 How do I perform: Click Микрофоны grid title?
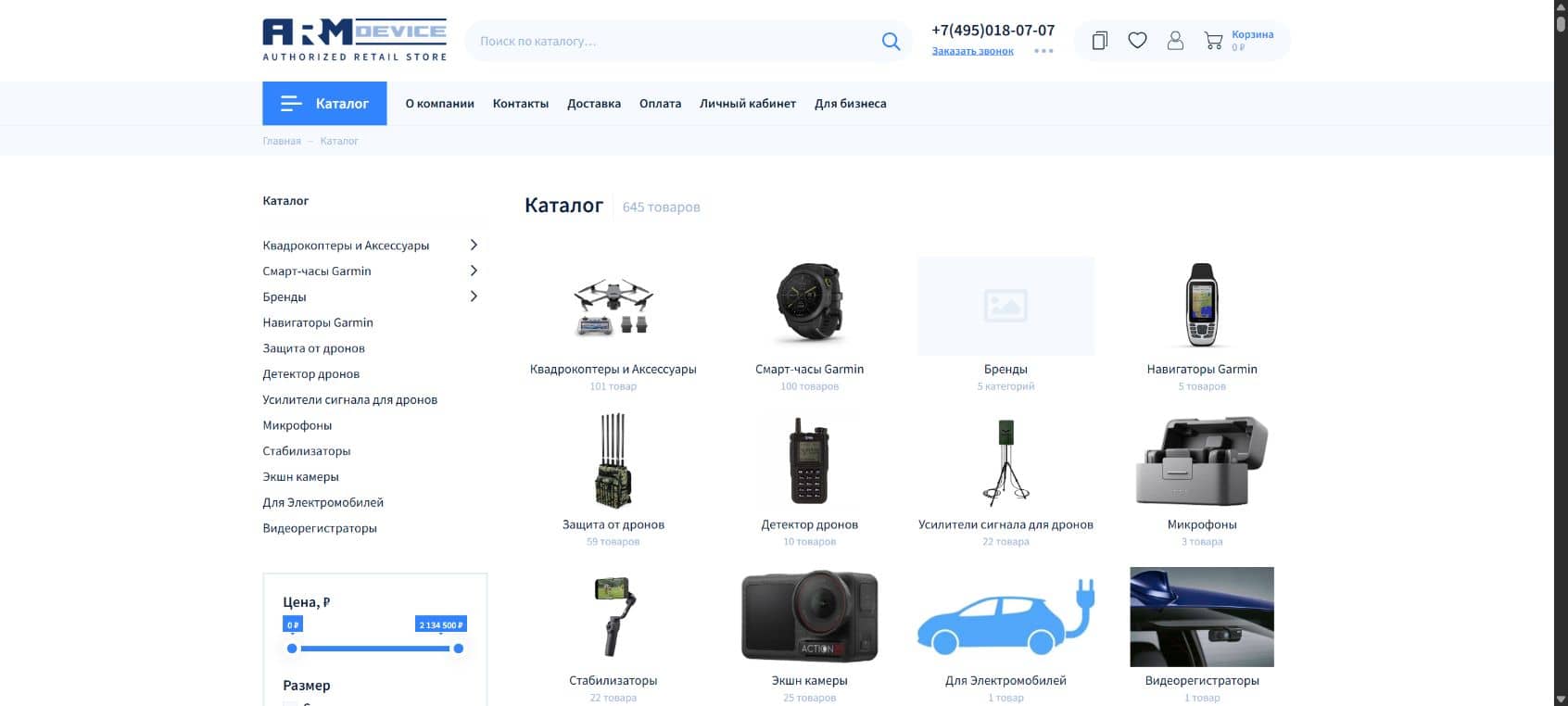coord(1202,524)
